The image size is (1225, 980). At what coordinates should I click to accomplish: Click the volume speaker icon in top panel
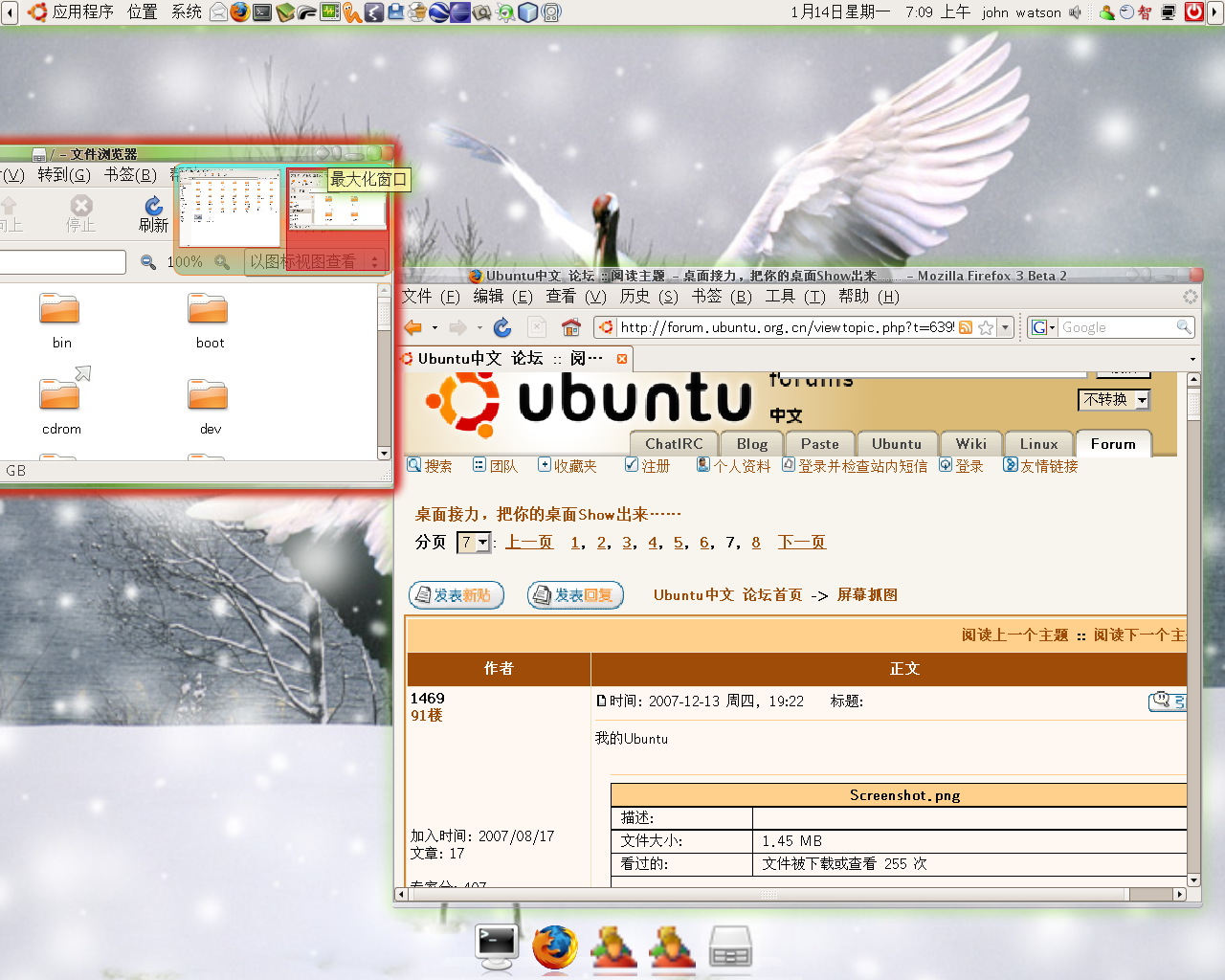[x=1076, y=12]
